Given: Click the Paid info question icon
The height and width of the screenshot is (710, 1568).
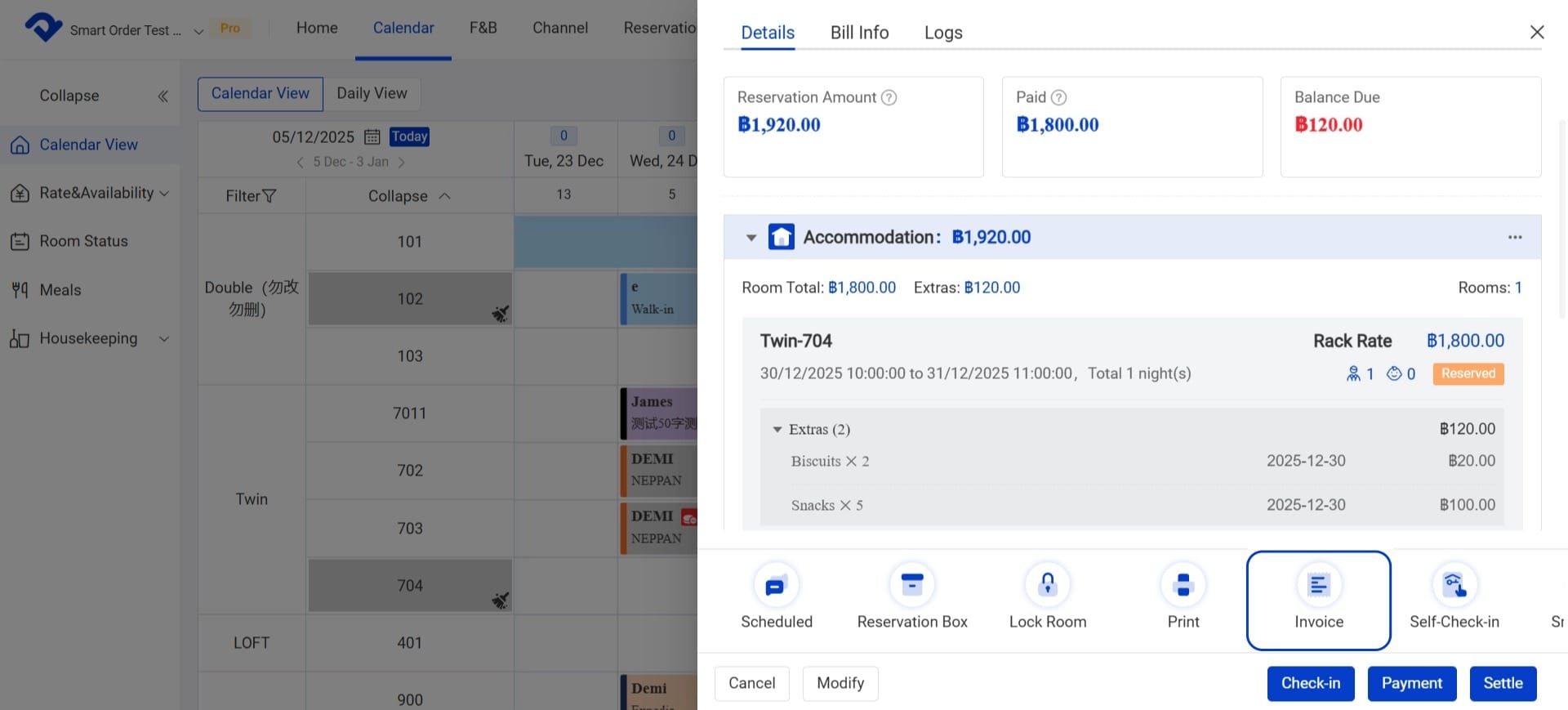Looking at the screenshot, I should (1058, 97).
